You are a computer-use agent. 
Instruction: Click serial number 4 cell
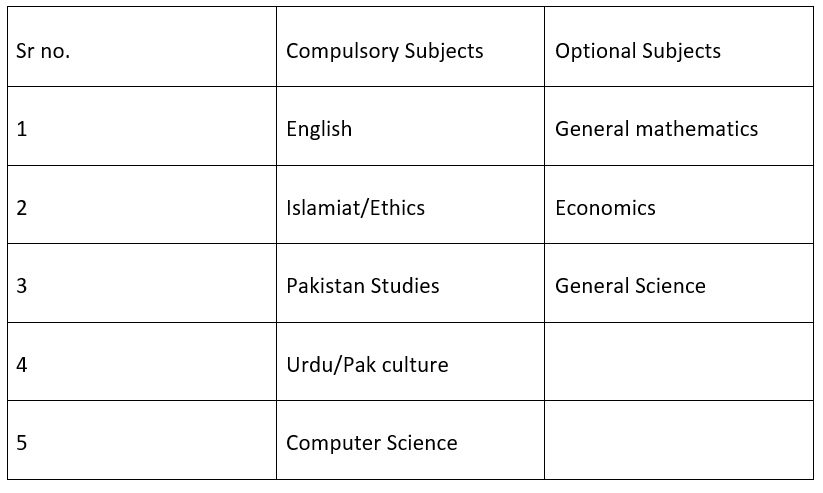point(142,362)
